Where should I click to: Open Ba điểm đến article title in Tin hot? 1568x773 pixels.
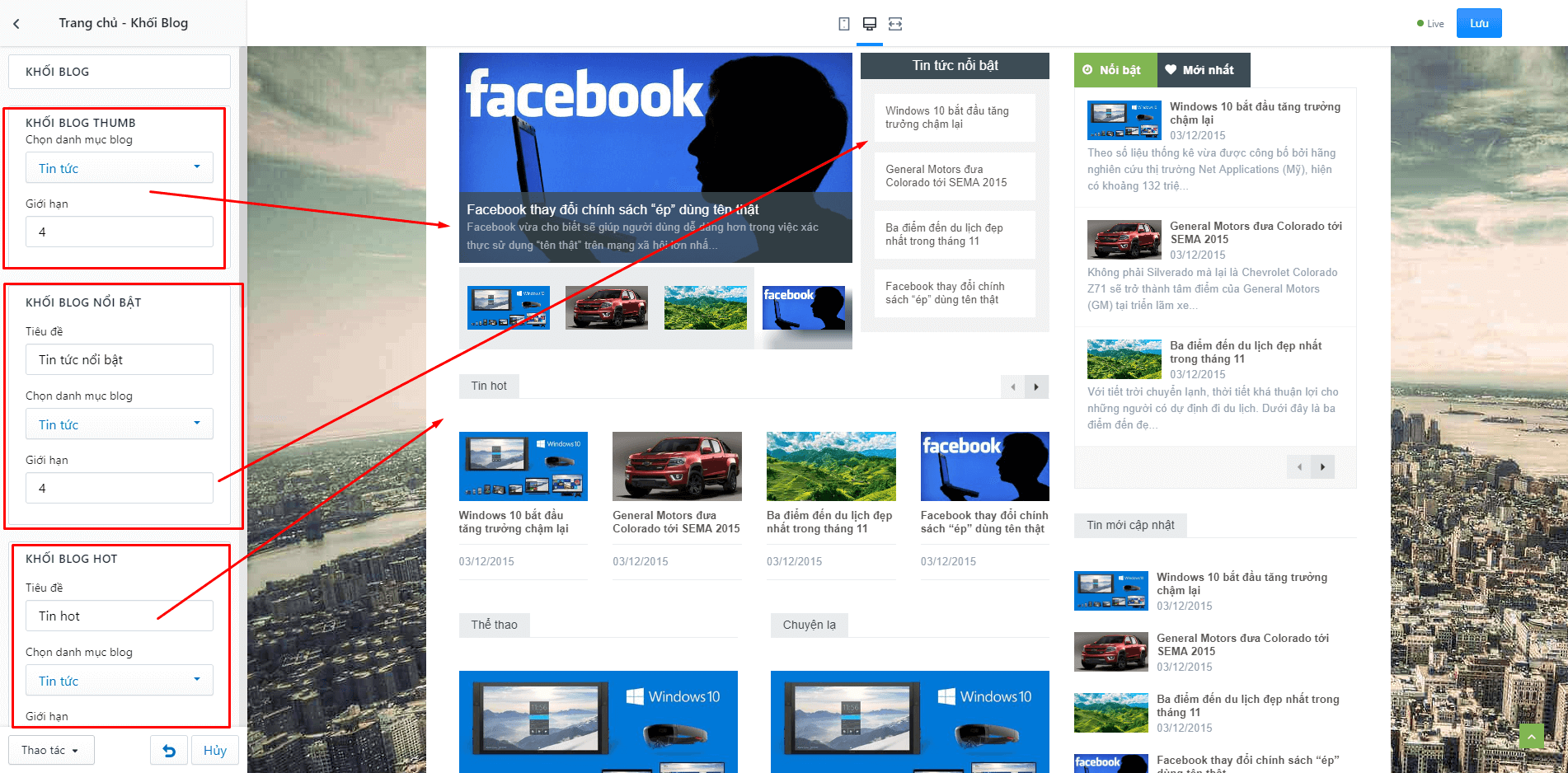[829, 522]
